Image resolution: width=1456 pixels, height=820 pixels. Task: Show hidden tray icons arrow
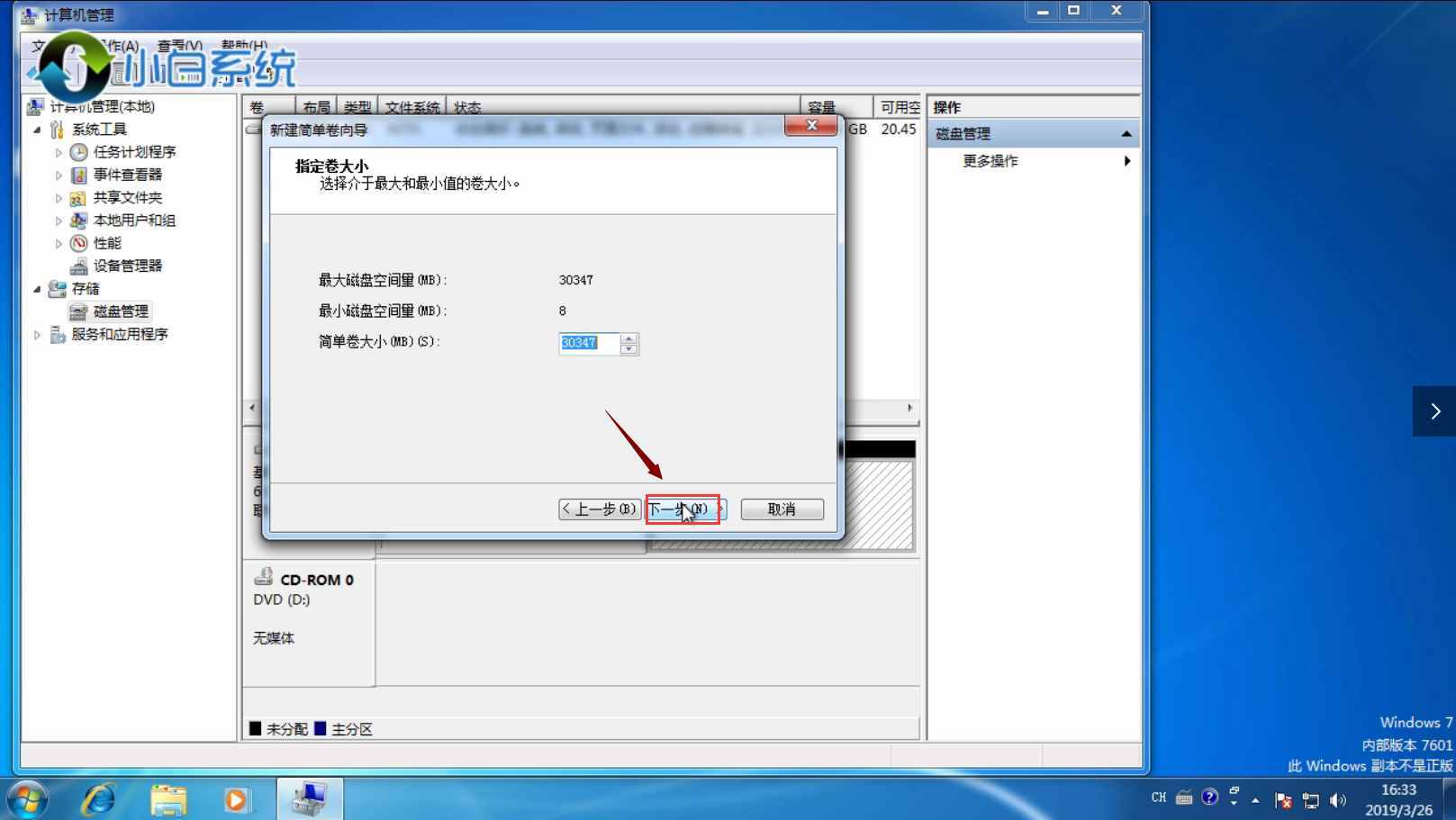tap(1255, 800)
